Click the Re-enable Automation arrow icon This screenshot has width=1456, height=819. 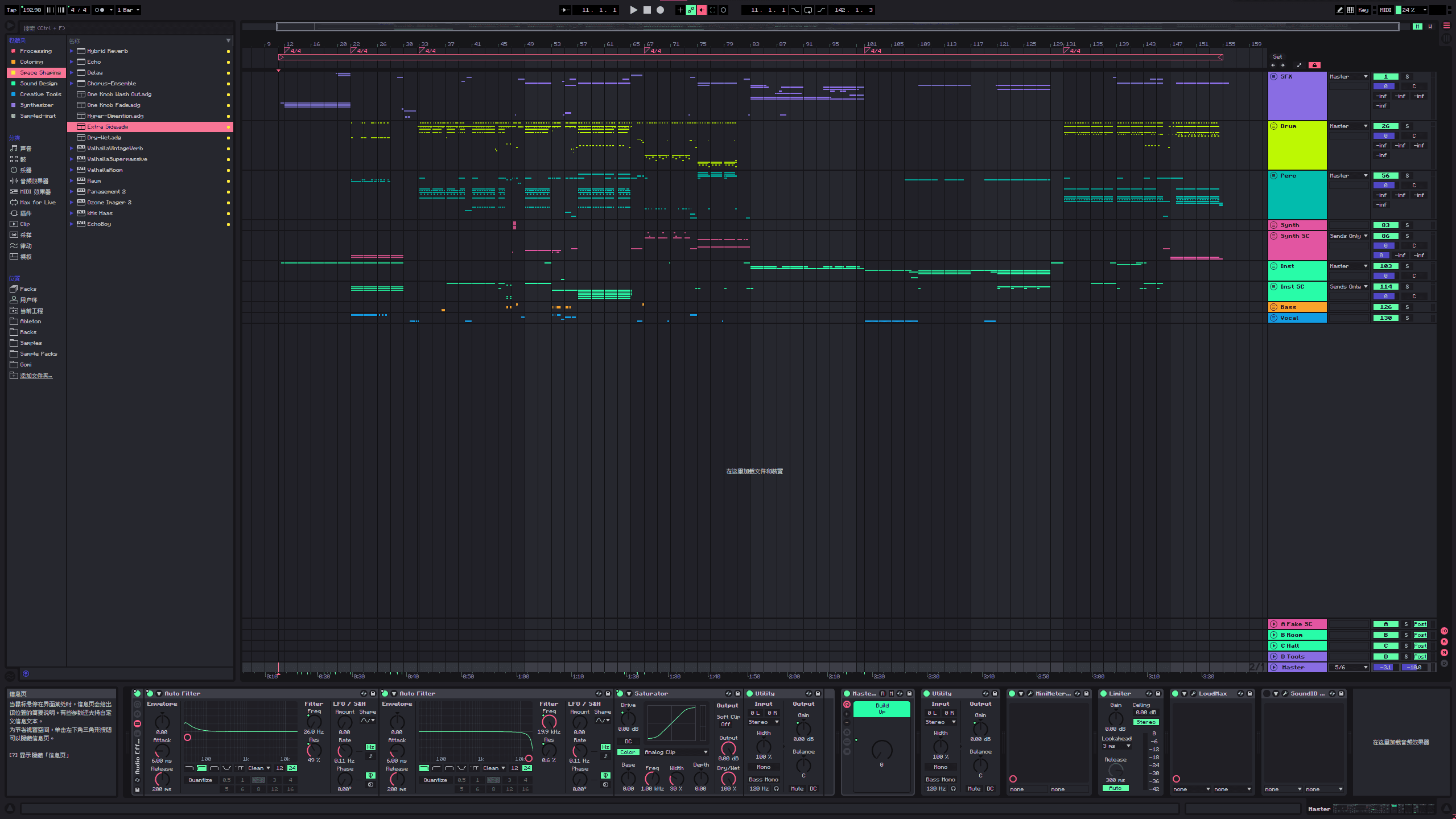coord(702,10)
